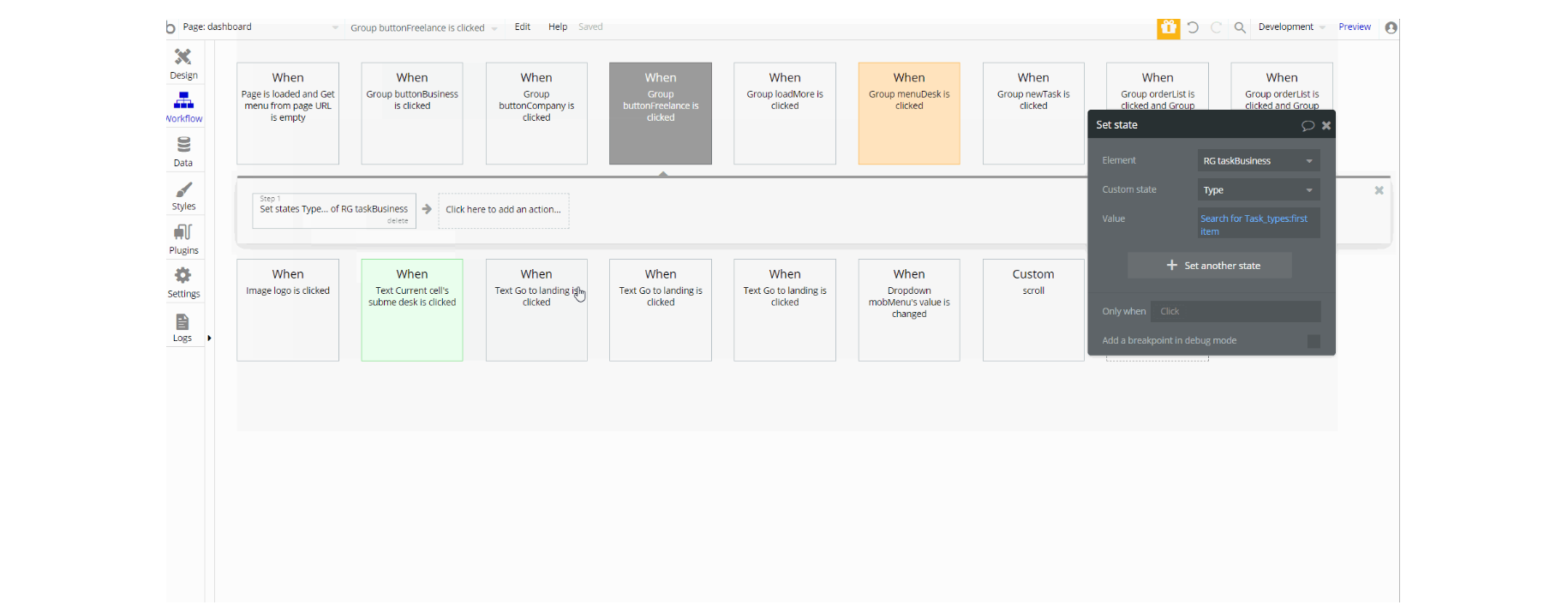Open the Settings gear icon
1568x605 pixels.
point(183,276)
